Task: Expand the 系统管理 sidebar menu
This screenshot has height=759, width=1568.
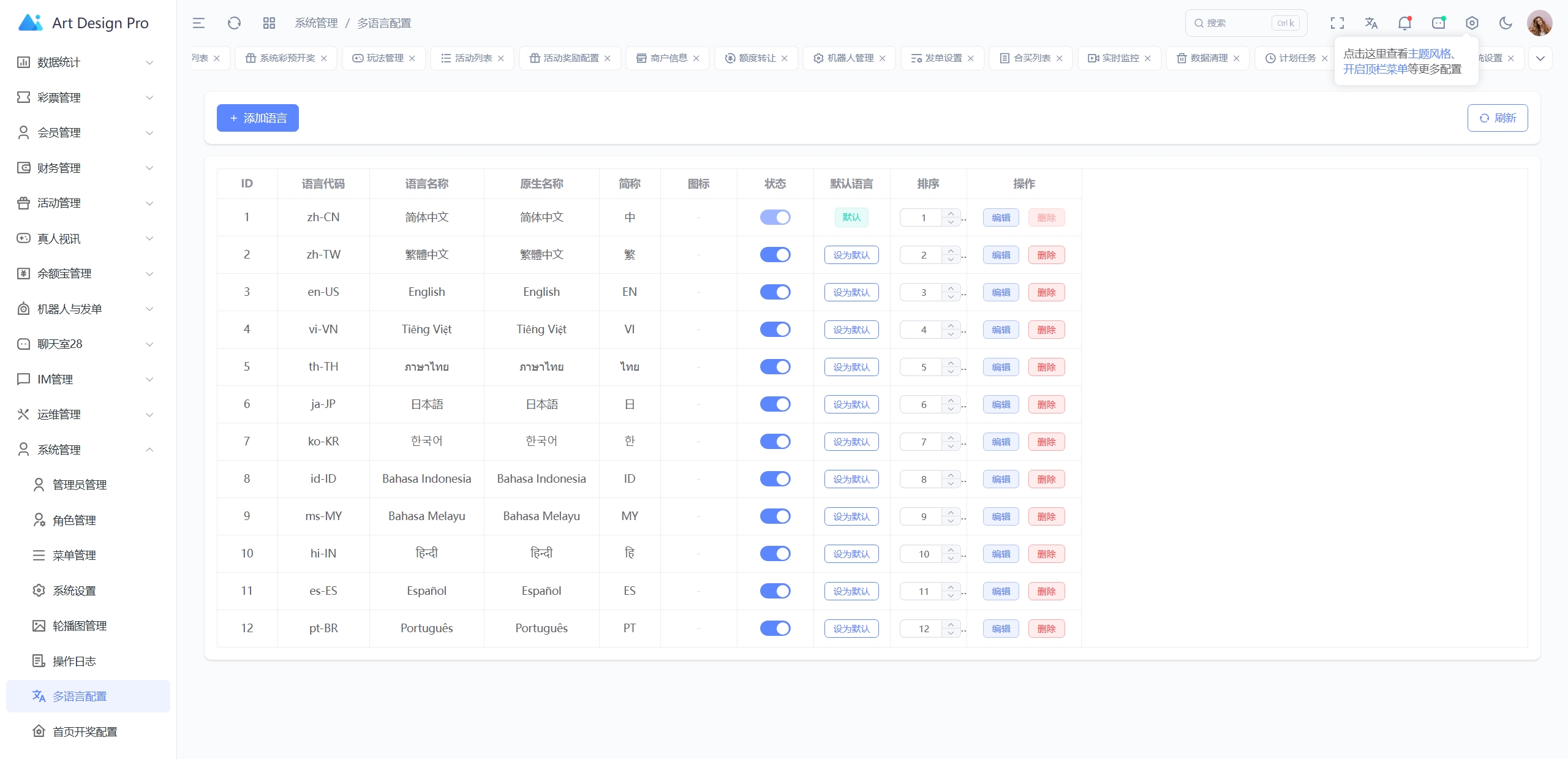Action: tap(86, 450)
